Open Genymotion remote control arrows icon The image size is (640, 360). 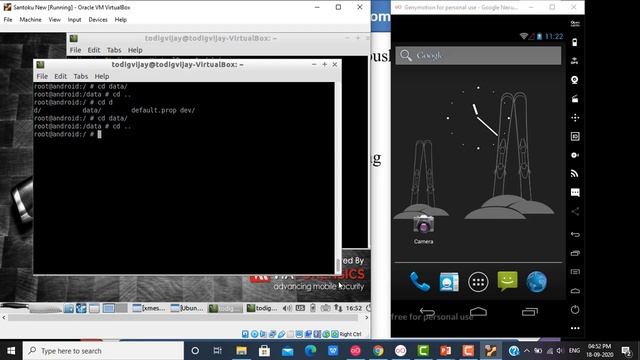(x=575, y=118)
